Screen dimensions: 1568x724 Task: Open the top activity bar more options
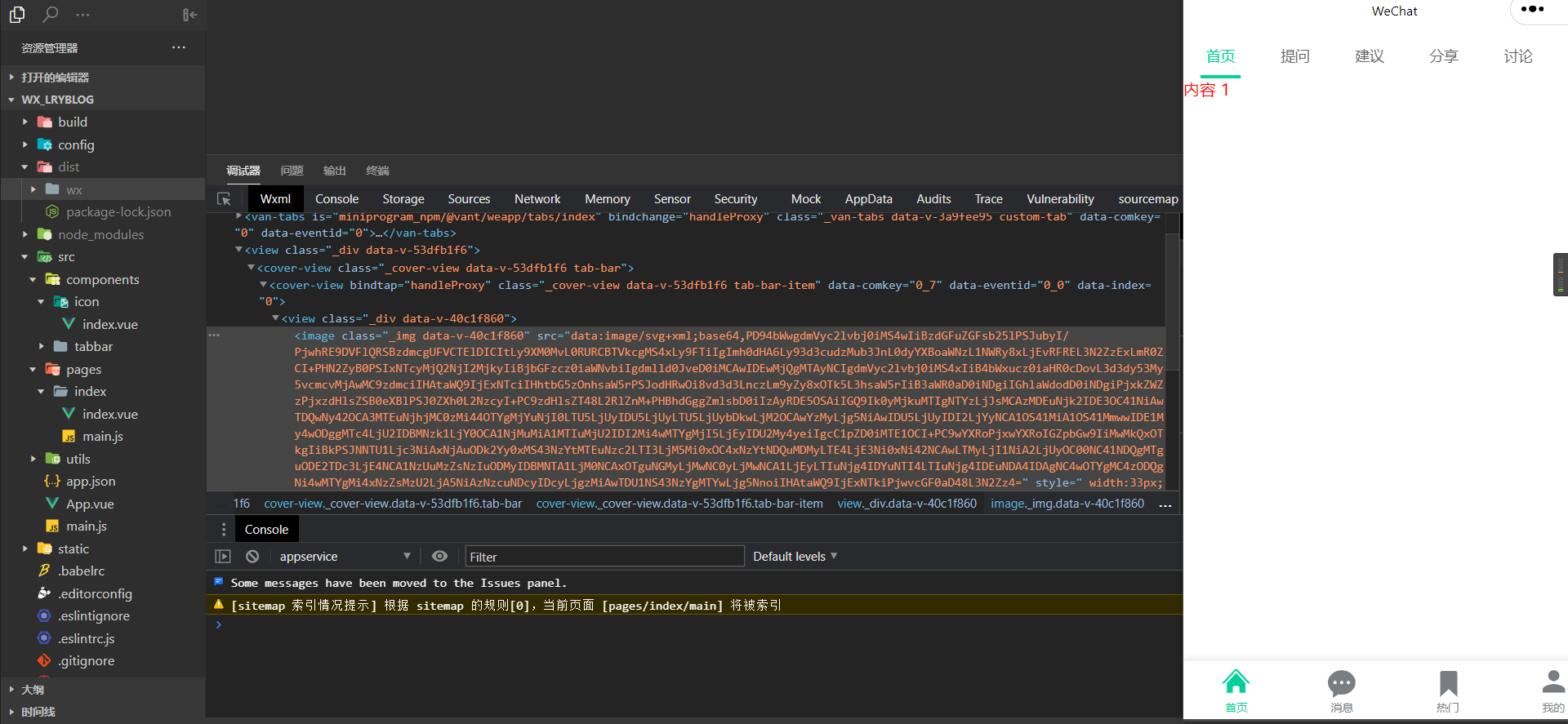[x=82, y=15]
